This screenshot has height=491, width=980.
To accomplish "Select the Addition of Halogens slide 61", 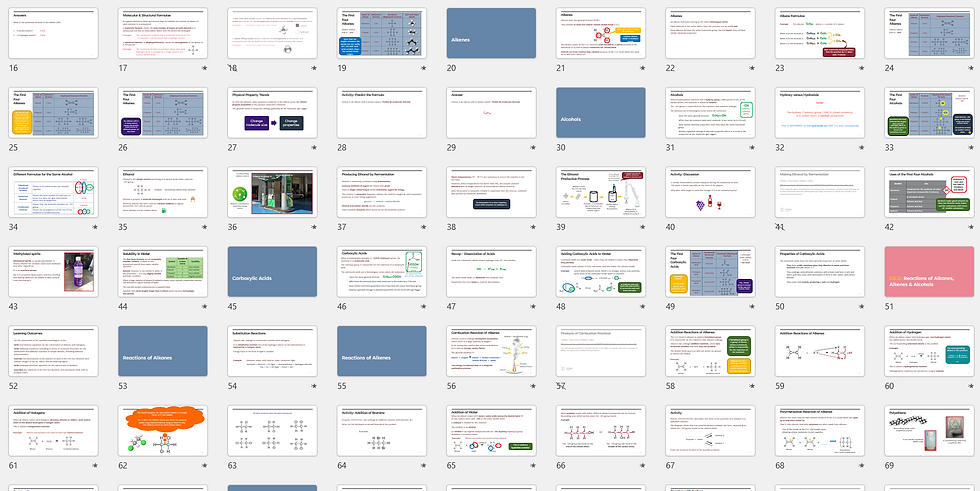I will point(53,430).
